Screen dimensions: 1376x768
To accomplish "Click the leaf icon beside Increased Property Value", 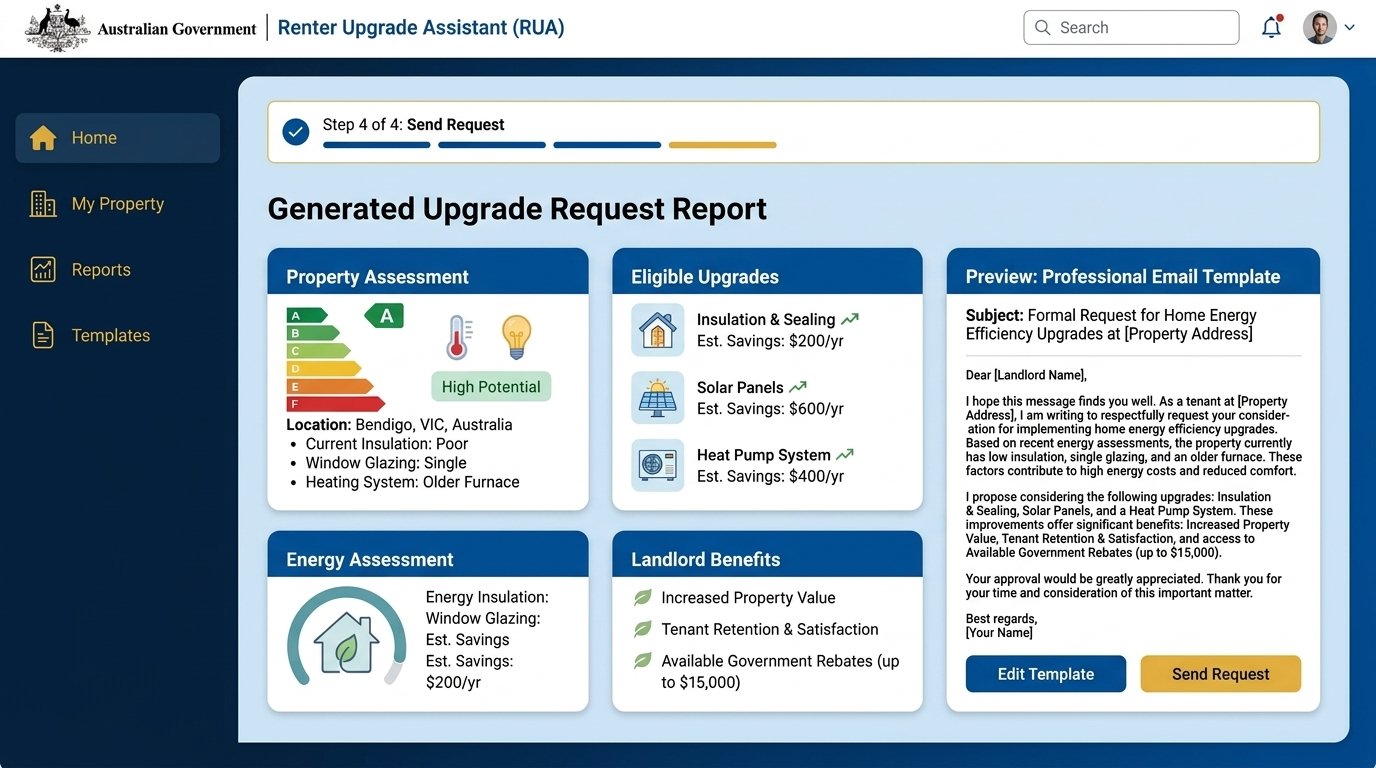I will [643, 598].
